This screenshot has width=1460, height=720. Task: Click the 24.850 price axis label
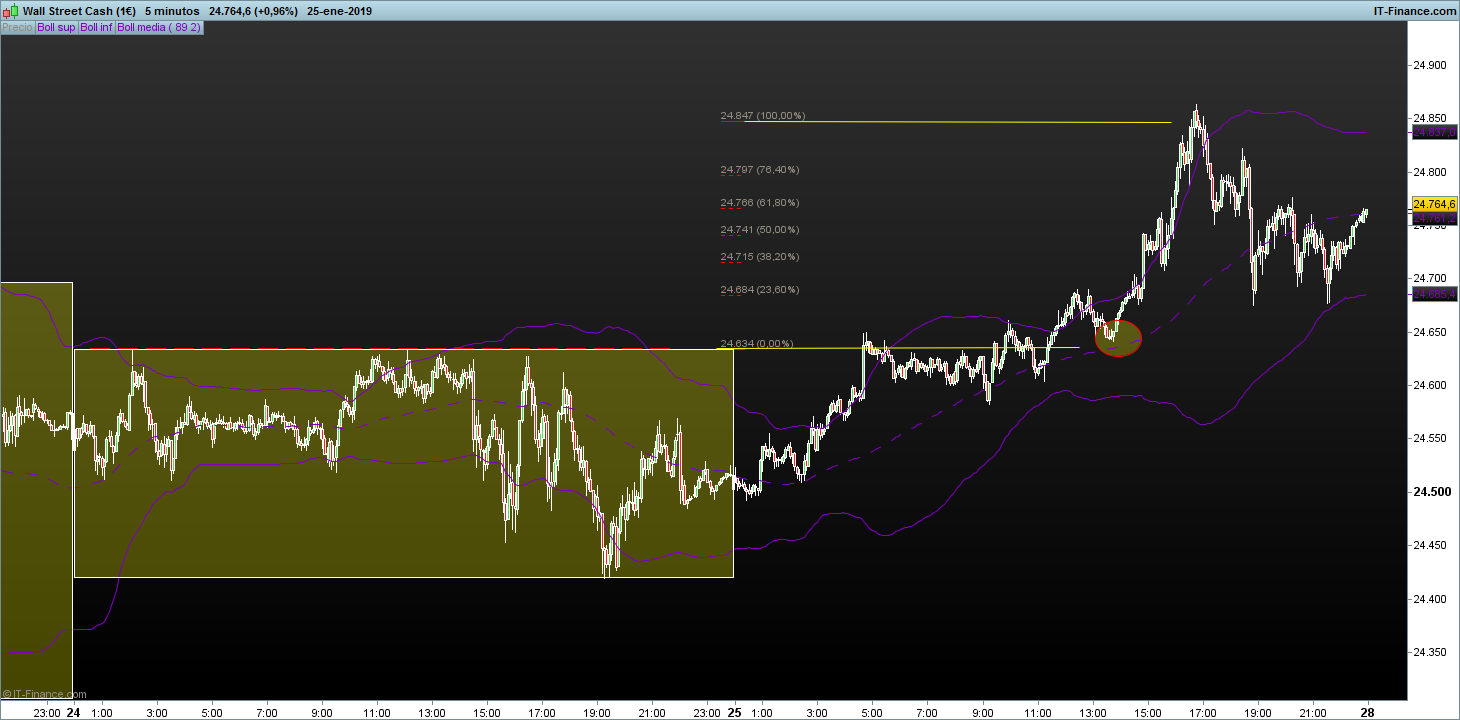(x=1429, y=119)
